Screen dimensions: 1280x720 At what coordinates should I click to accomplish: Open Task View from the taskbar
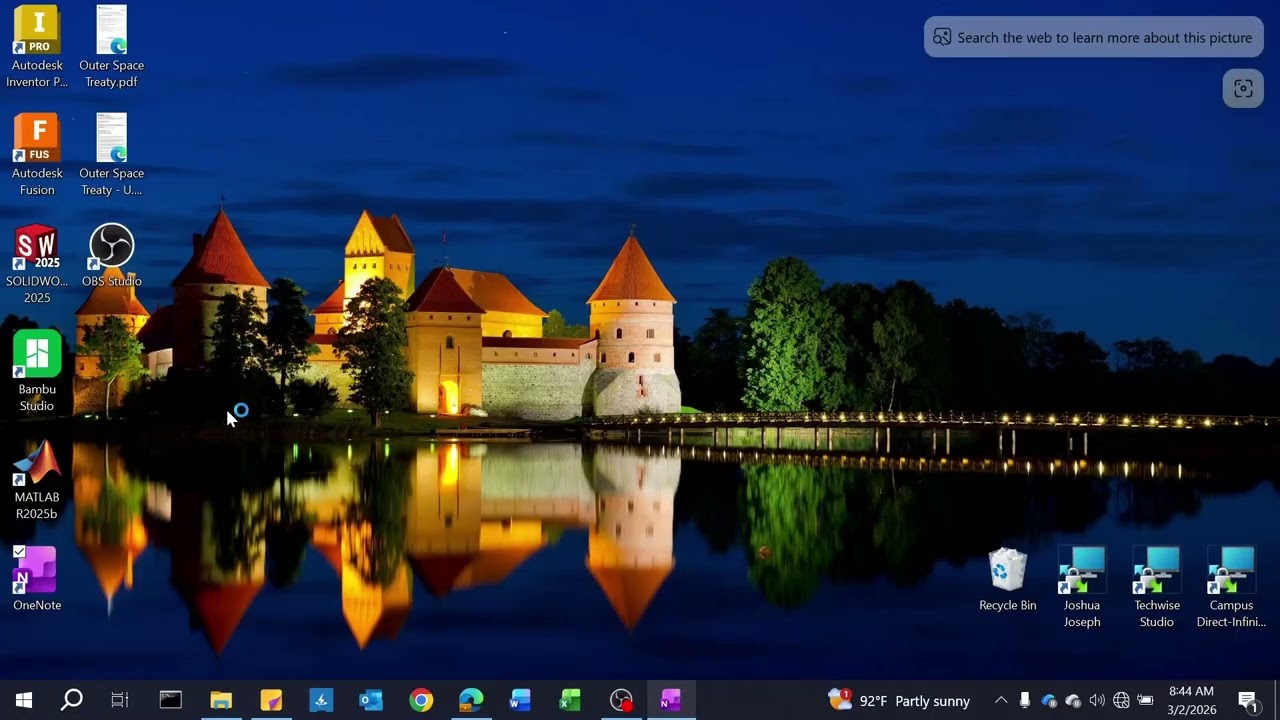tap(120, 700)
